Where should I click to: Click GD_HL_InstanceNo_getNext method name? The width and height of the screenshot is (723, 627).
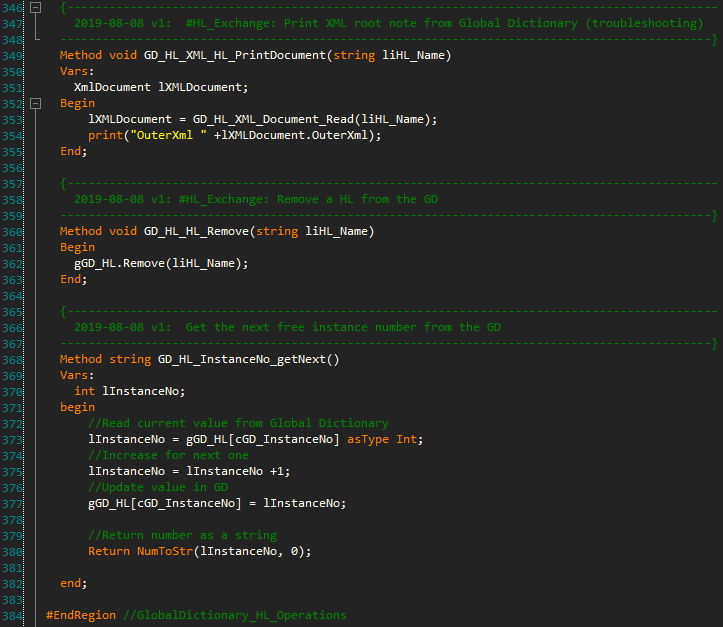click(242, 359)
